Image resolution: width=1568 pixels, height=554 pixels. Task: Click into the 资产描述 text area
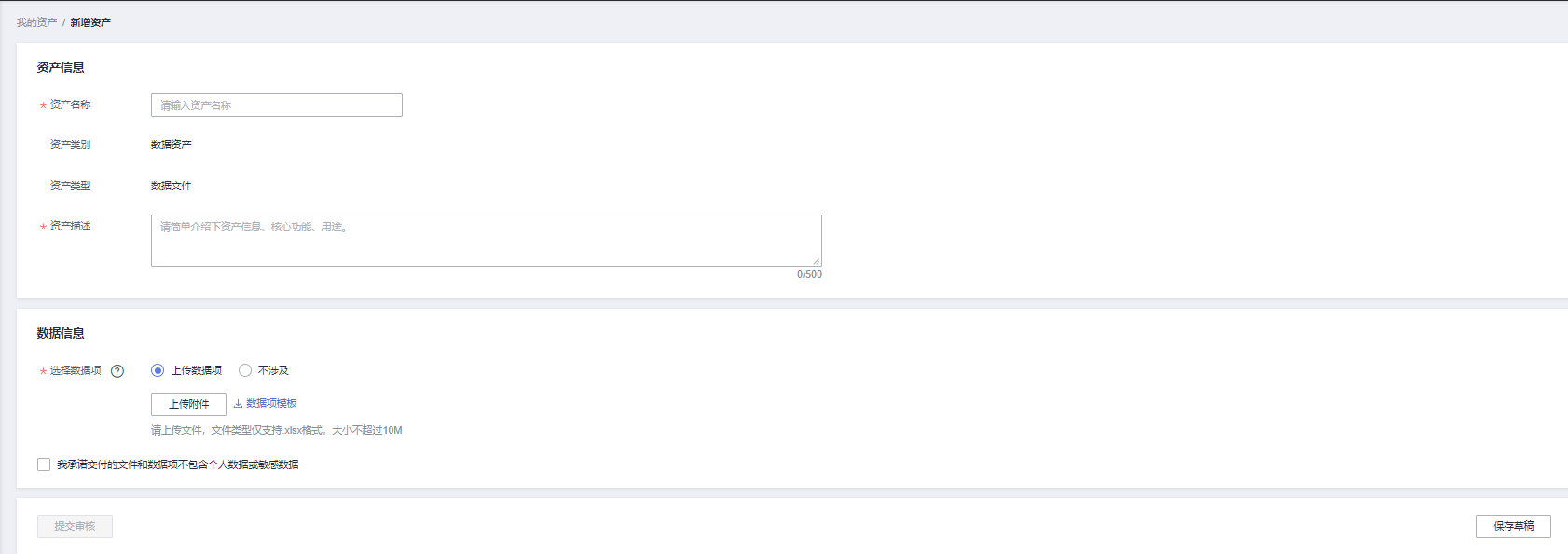pyautogui.click(x=487, y=241)
